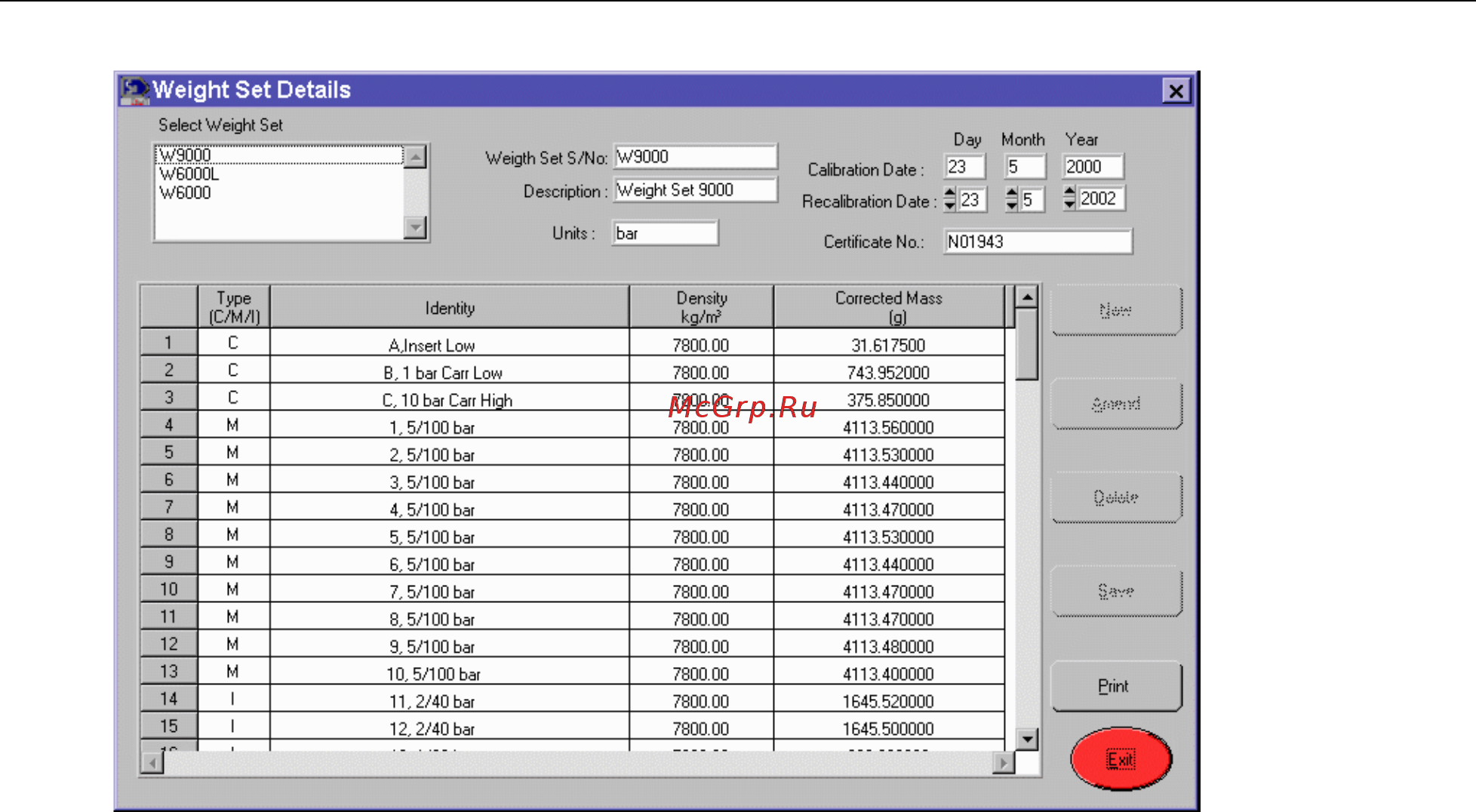This screenshot has height=812, width=1476.
Task: Click the Delete button
Action: pos(1116,497)
